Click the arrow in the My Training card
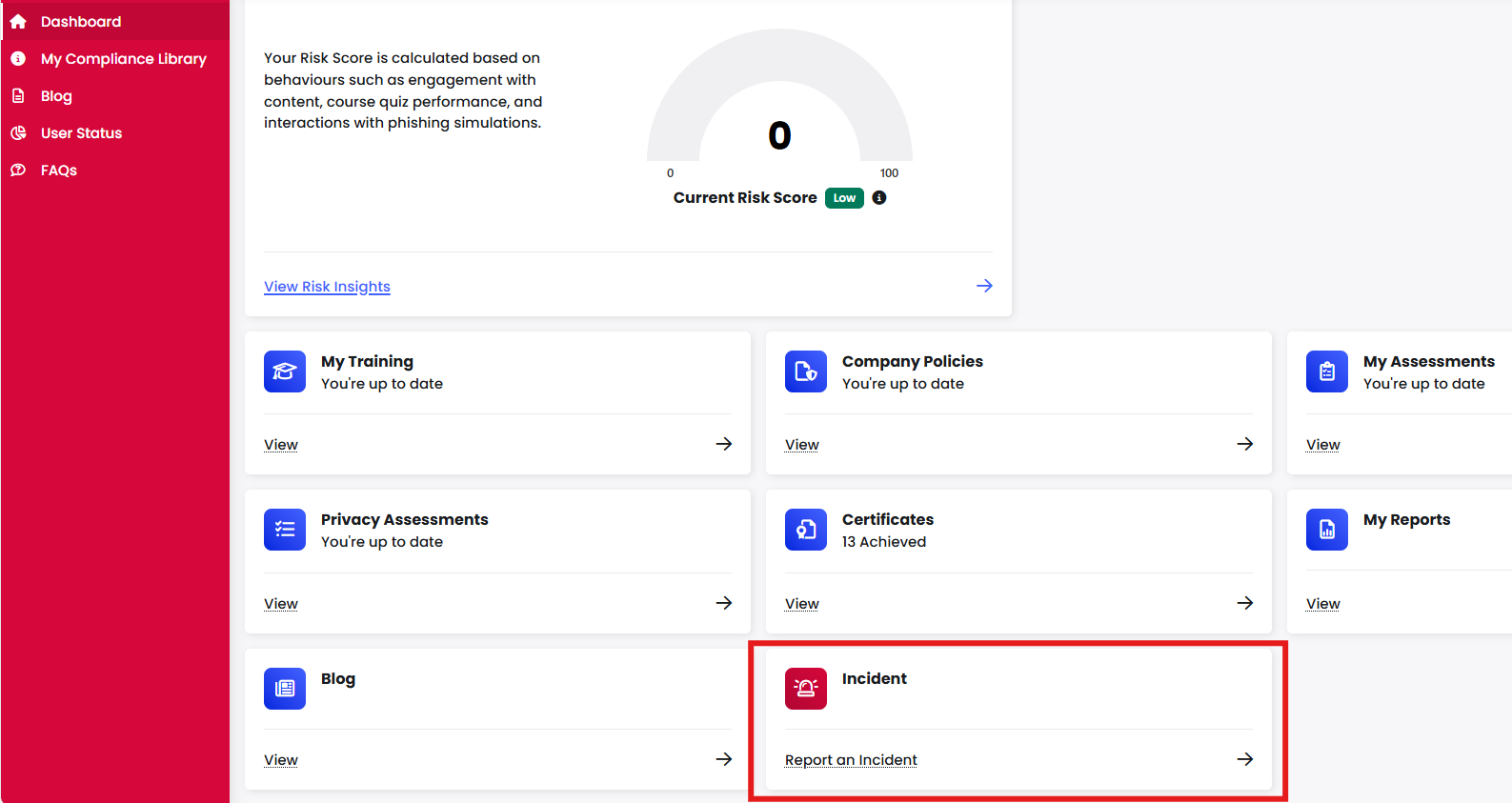This screenshot has height=803, width=1512. click(x=724, y=444)
